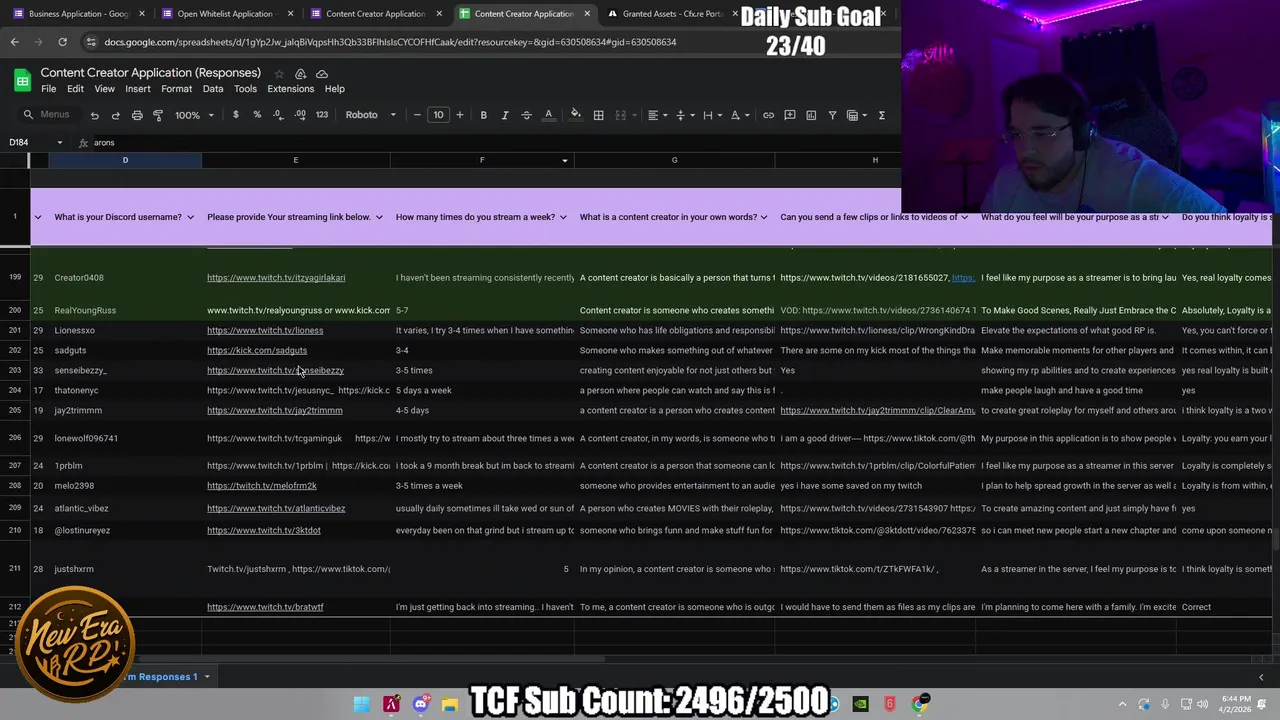Open the fill color bucket
This screenshot has width=1280, height=720.
[575, 115]
